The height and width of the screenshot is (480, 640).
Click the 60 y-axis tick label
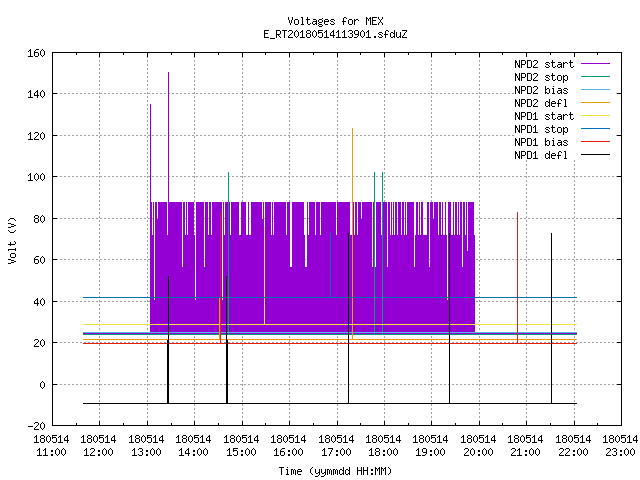coord(39,260)
